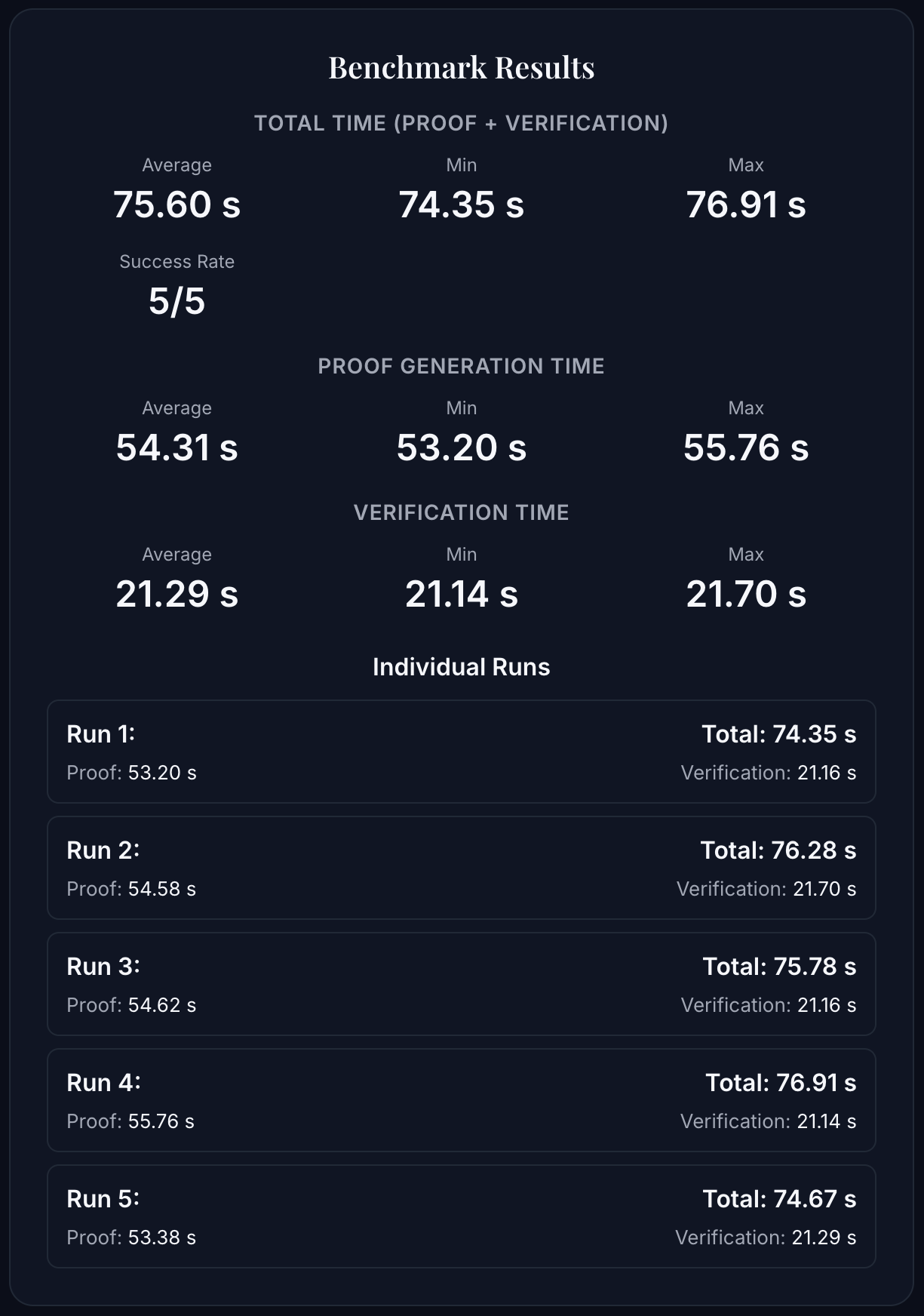Viewport: 924px width, 1316px height.
Task: Click the 21.14 s verification min value
Action: pyautogui.click(x=461, y=594)
